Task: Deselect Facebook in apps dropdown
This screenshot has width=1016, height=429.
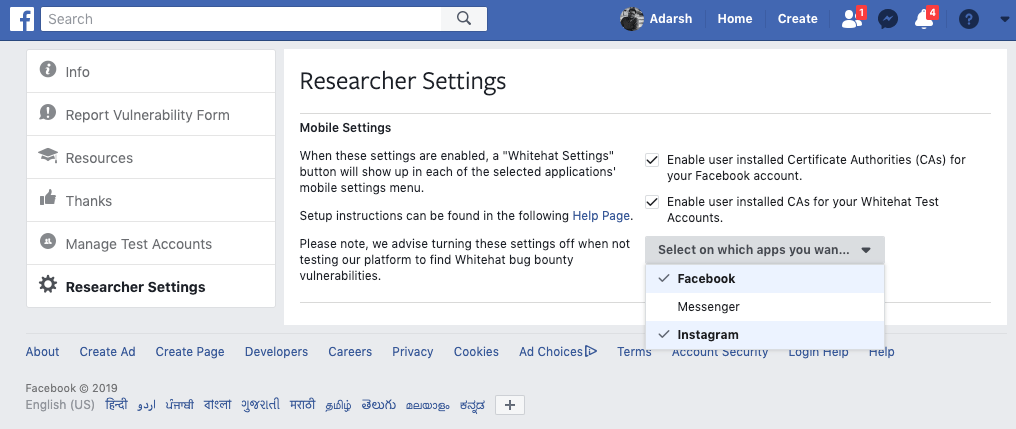Action: tap(765, 279)
